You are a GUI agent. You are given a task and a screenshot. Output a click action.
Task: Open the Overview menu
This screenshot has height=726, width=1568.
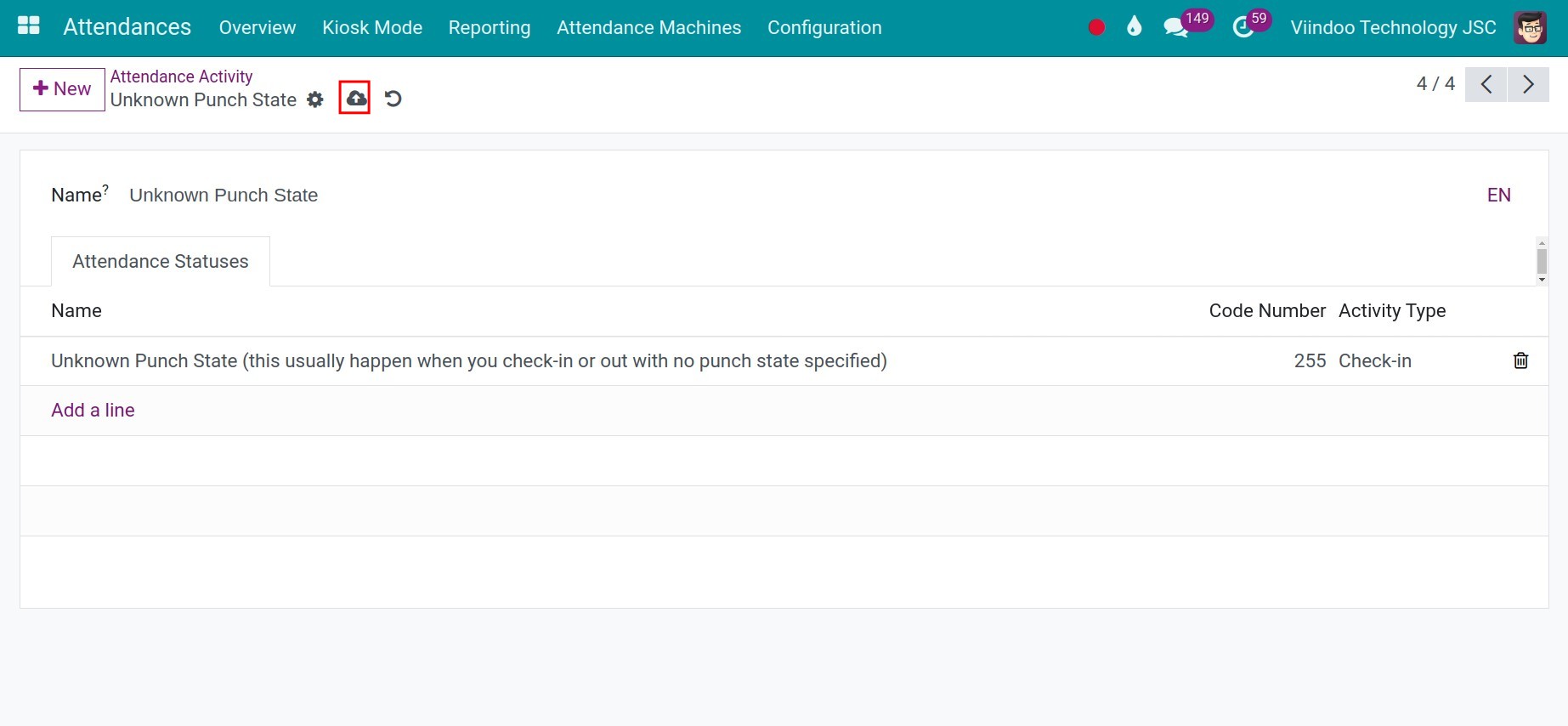[258, 27]
